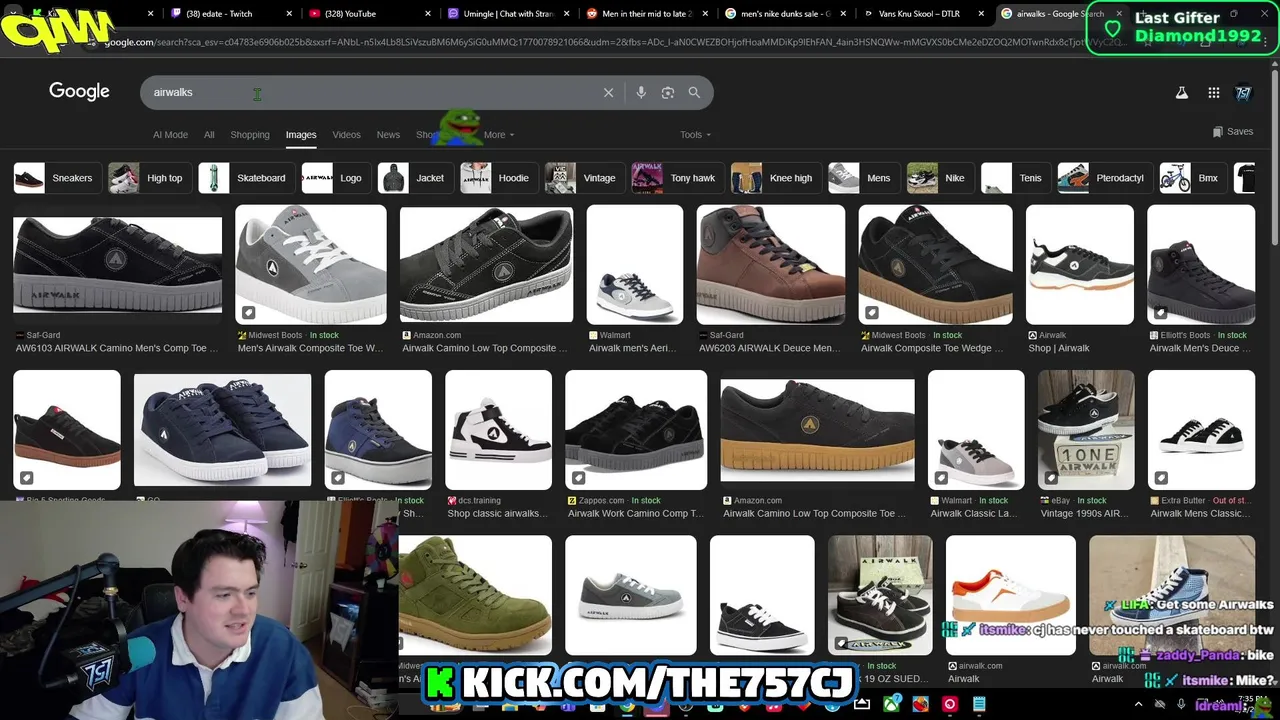Show hidden system tray icons chevron
This screenshot has width=1280, height=720.
[1138, 704]
